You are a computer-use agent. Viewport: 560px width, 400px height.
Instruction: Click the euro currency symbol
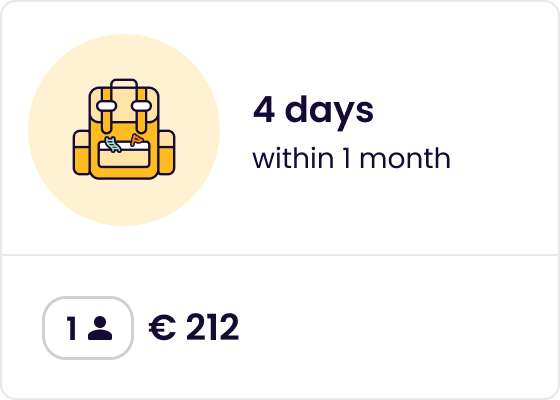click(162, 328)
